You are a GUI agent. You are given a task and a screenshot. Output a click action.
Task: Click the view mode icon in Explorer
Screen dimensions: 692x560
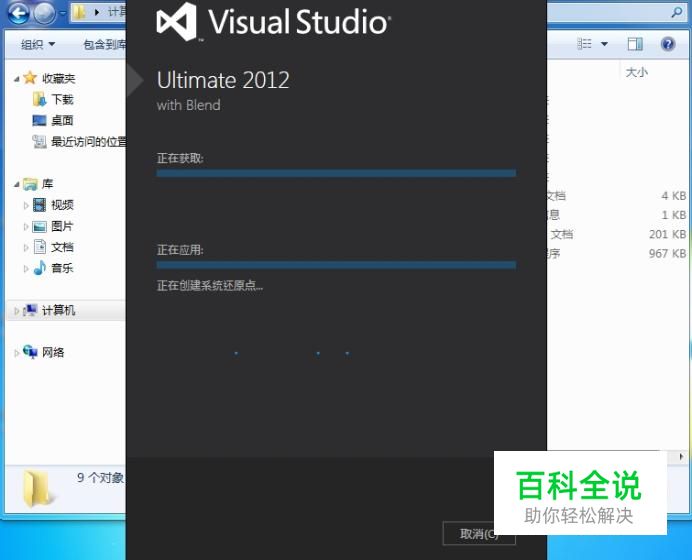coord(584,44)
